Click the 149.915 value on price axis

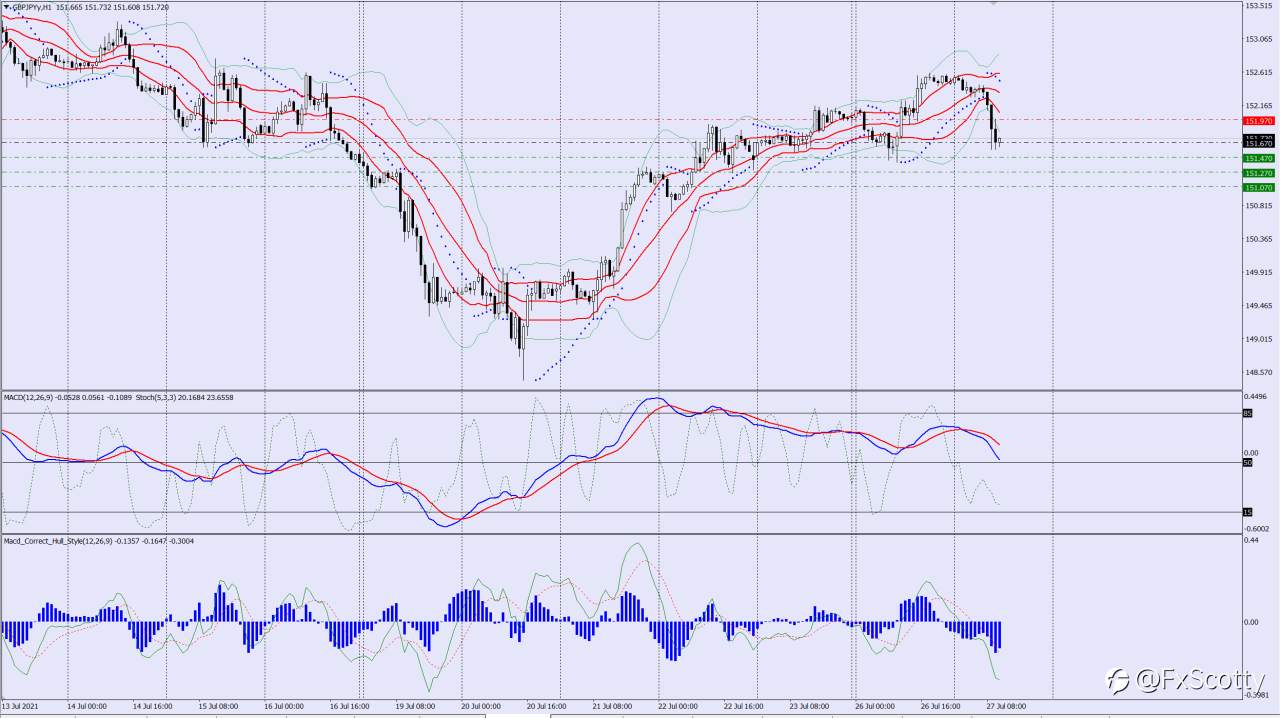(1259, 272)
